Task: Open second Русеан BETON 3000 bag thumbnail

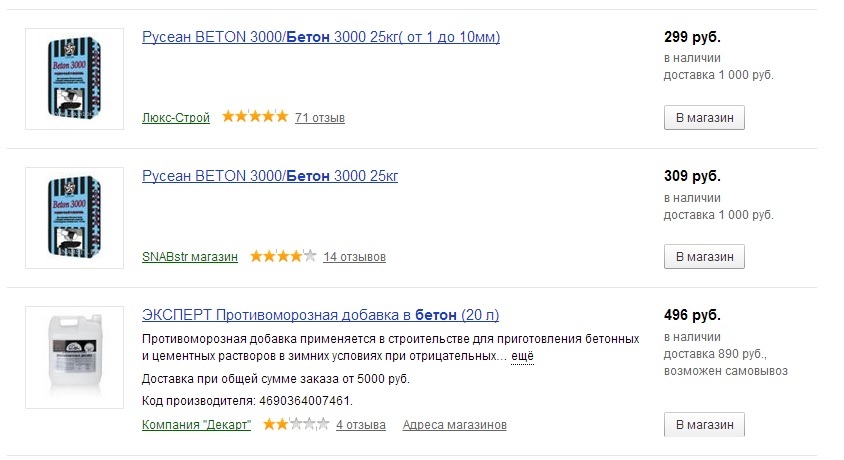Action: pos(74,218)
